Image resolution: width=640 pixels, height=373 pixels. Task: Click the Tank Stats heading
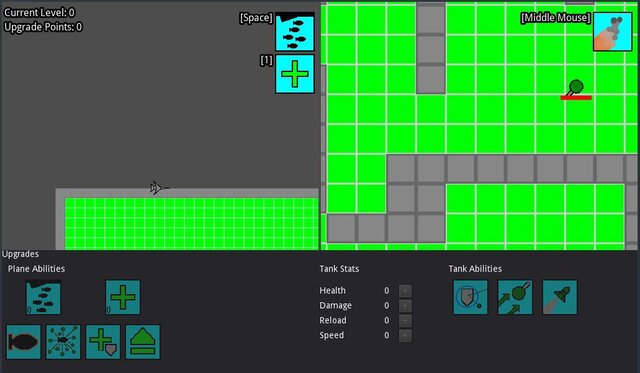[x=339, y=269]
